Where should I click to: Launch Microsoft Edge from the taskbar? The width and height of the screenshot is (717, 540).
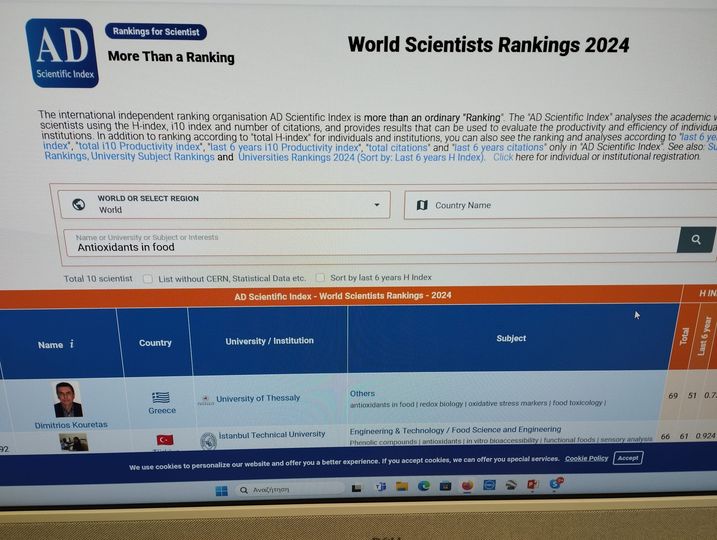tap(424, 486)
